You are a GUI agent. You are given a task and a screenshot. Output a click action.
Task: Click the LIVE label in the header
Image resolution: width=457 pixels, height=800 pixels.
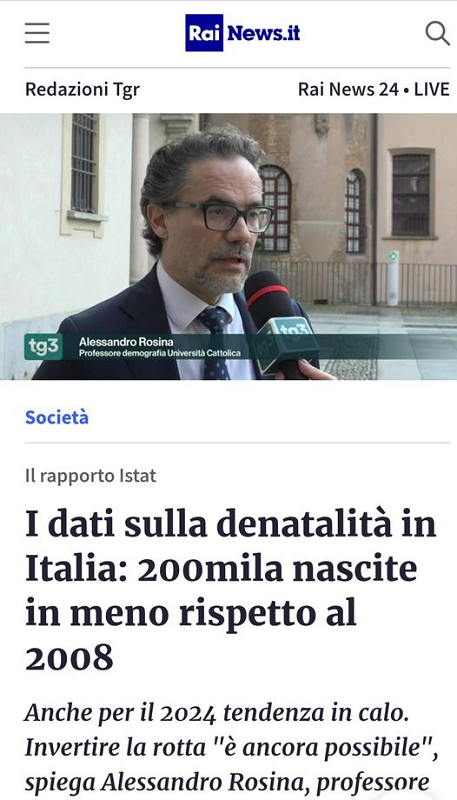pyautogui.click(x=431, y=89)
